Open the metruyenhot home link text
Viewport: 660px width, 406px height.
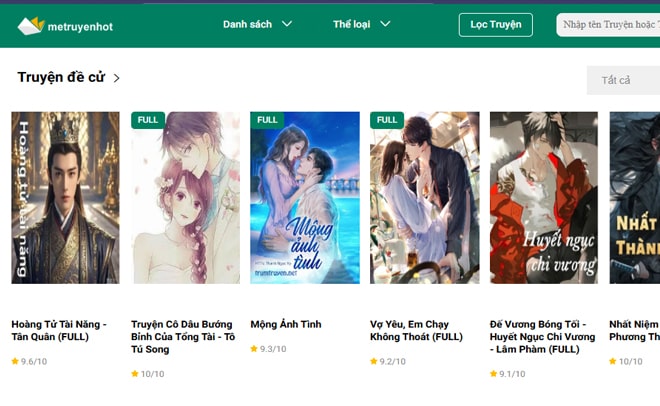(80, 27)
